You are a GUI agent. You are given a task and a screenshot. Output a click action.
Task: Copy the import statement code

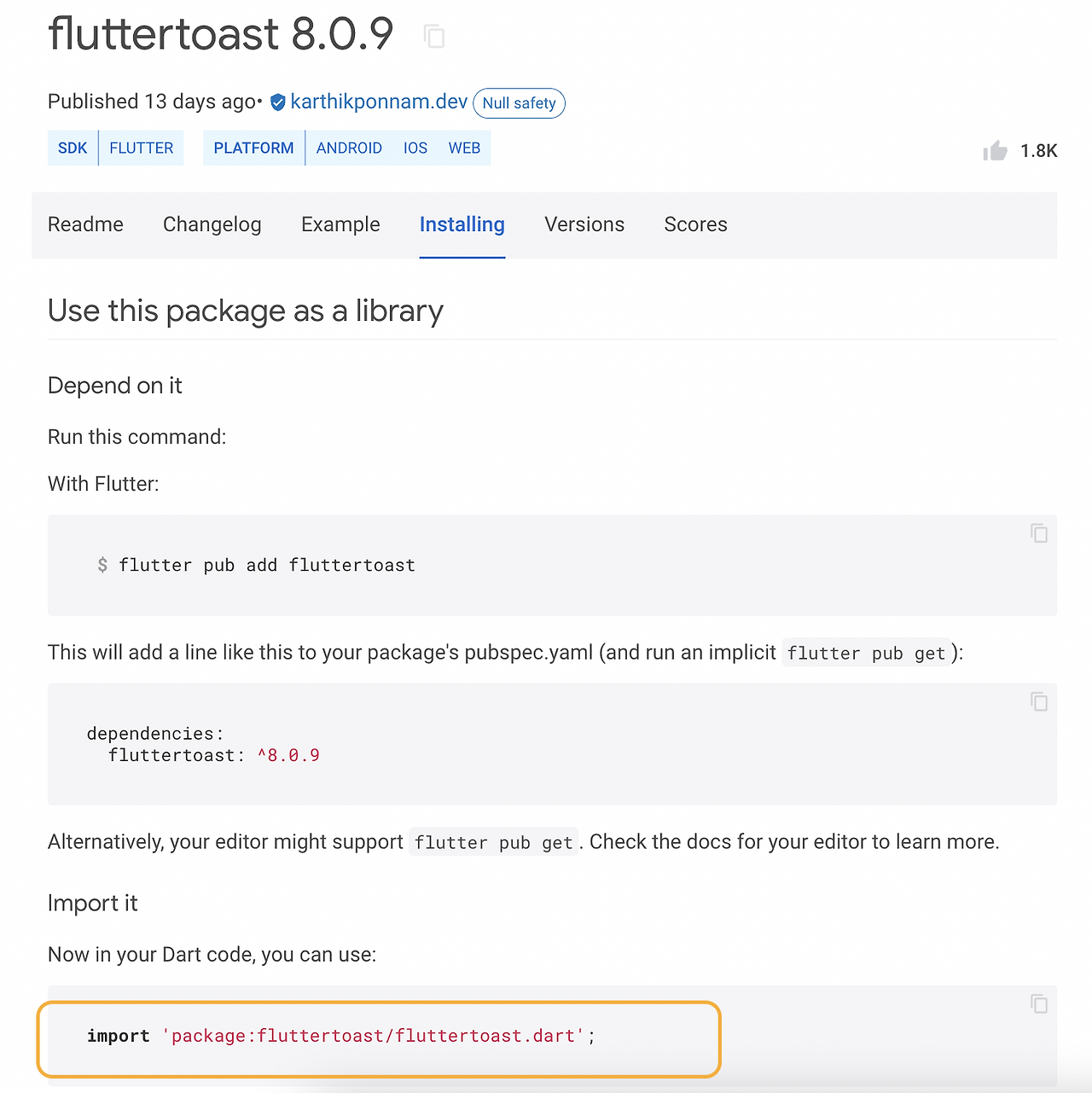coord(1038,1003)
